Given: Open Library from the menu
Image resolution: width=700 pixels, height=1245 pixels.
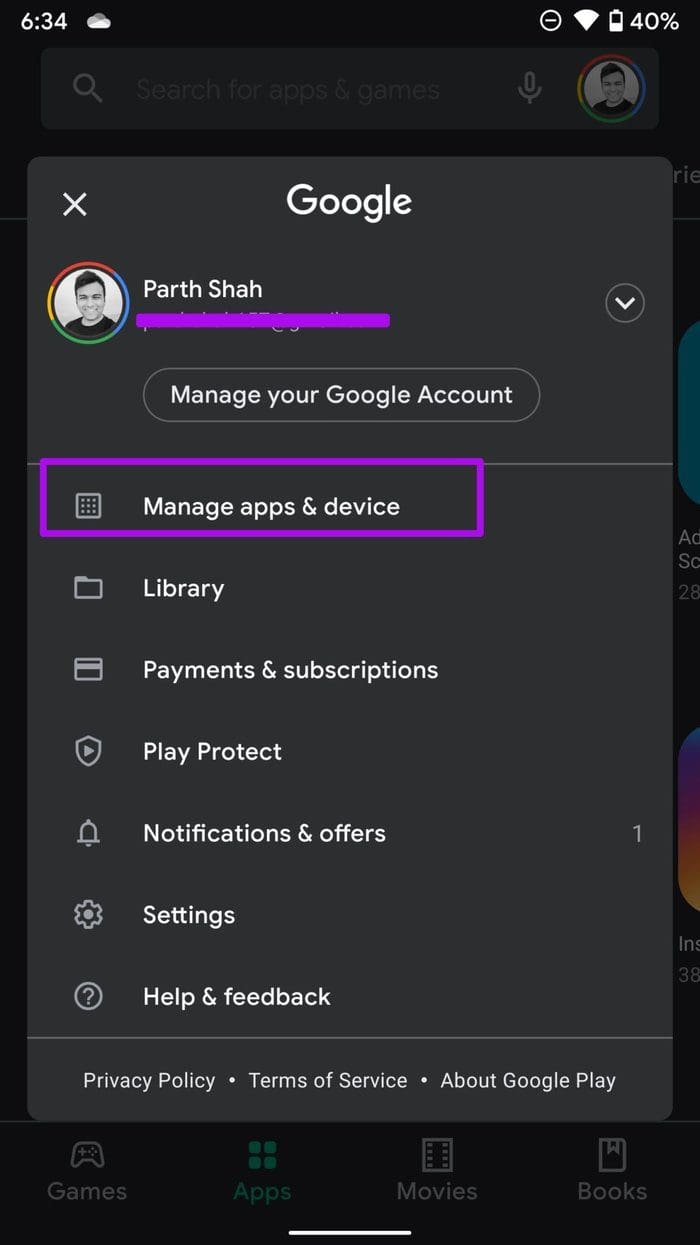Looking at the screenshot, I should point(350,588).
